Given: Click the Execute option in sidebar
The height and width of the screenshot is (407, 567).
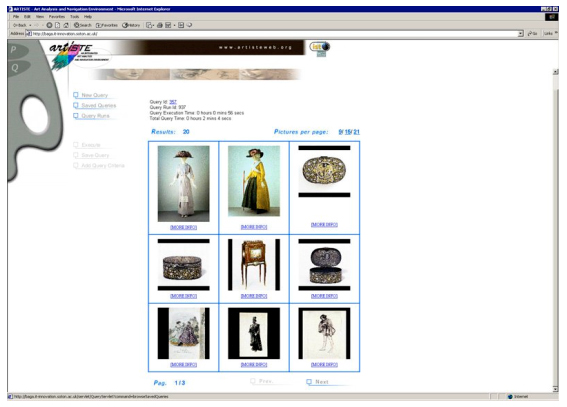Looking at the screenshot, I should point(87,145).
